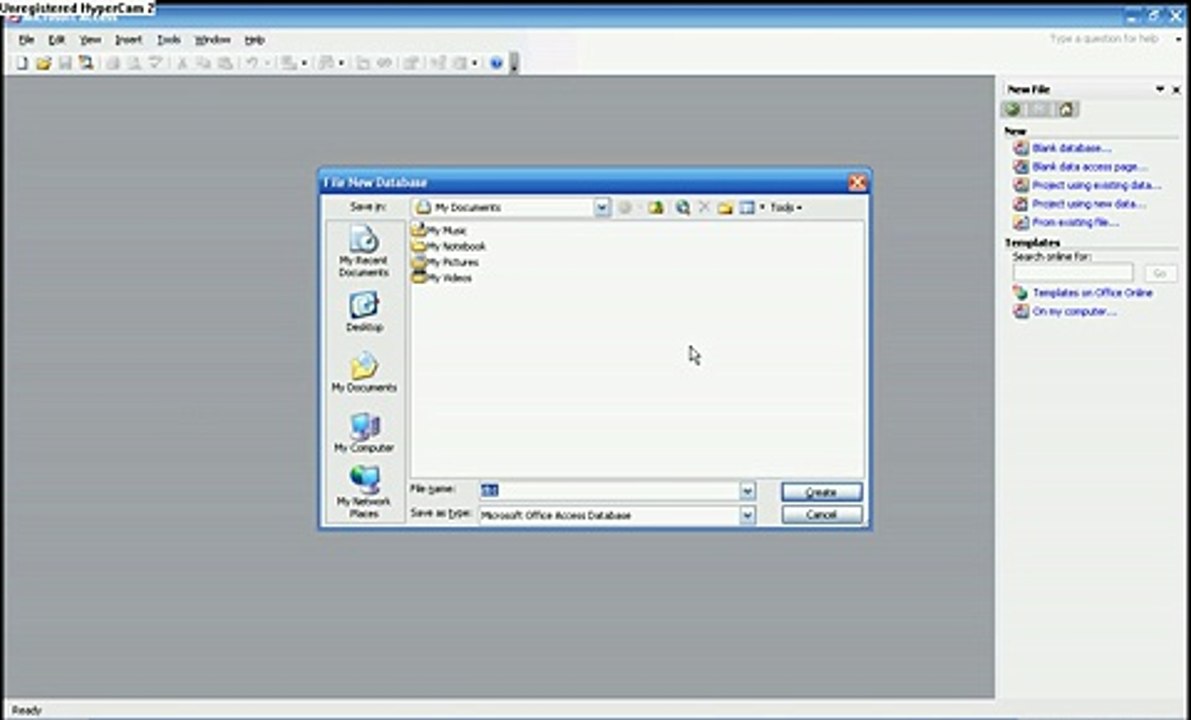Click the Blank database link
The width and height of the screenshot is (1191, 720).
coord(1071,148)
